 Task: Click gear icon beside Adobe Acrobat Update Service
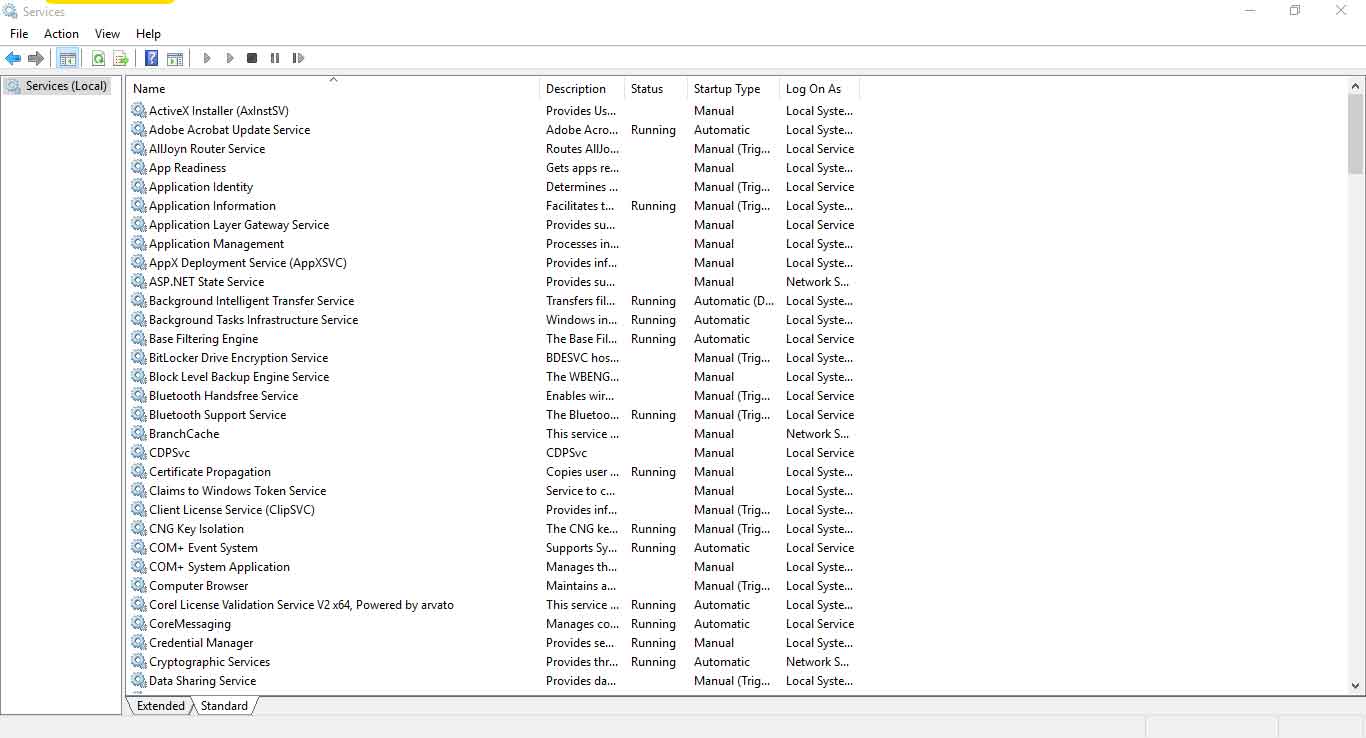coord(138,130)
